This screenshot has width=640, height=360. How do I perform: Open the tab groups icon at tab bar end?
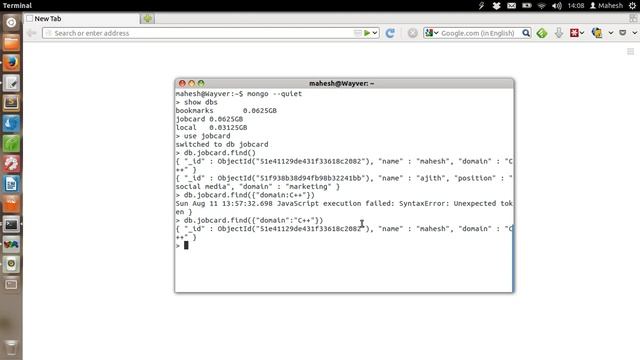[x=633, y=18]
